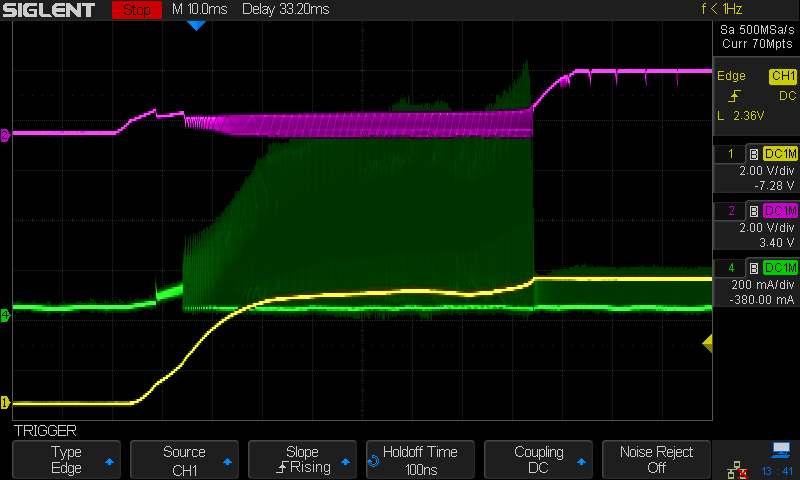This screenshot has width=800, height=480.
Task: Click the blue arrow on Coupling DC button
Action: tap(581, 462)
